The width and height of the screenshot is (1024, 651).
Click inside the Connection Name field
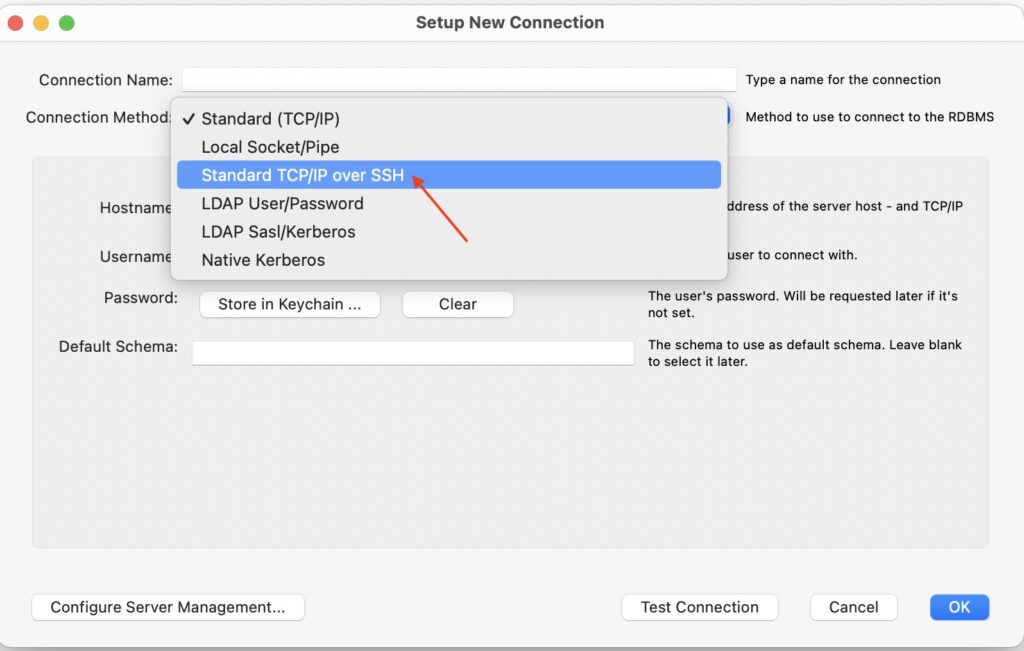[x=458, y=79]
